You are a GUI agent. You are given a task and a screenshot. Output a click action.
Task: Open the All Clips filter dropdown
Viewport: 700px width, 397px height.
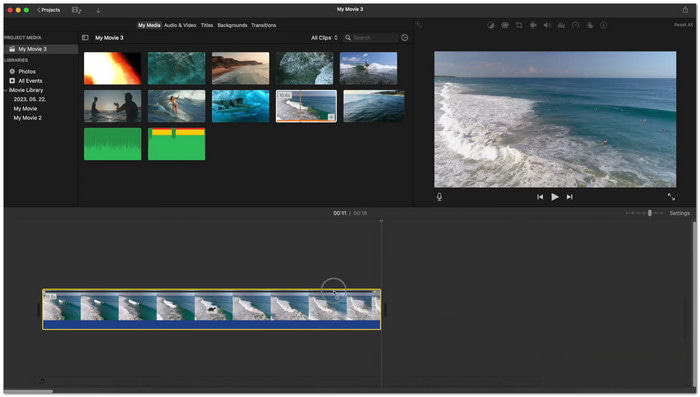click(324, 38)
